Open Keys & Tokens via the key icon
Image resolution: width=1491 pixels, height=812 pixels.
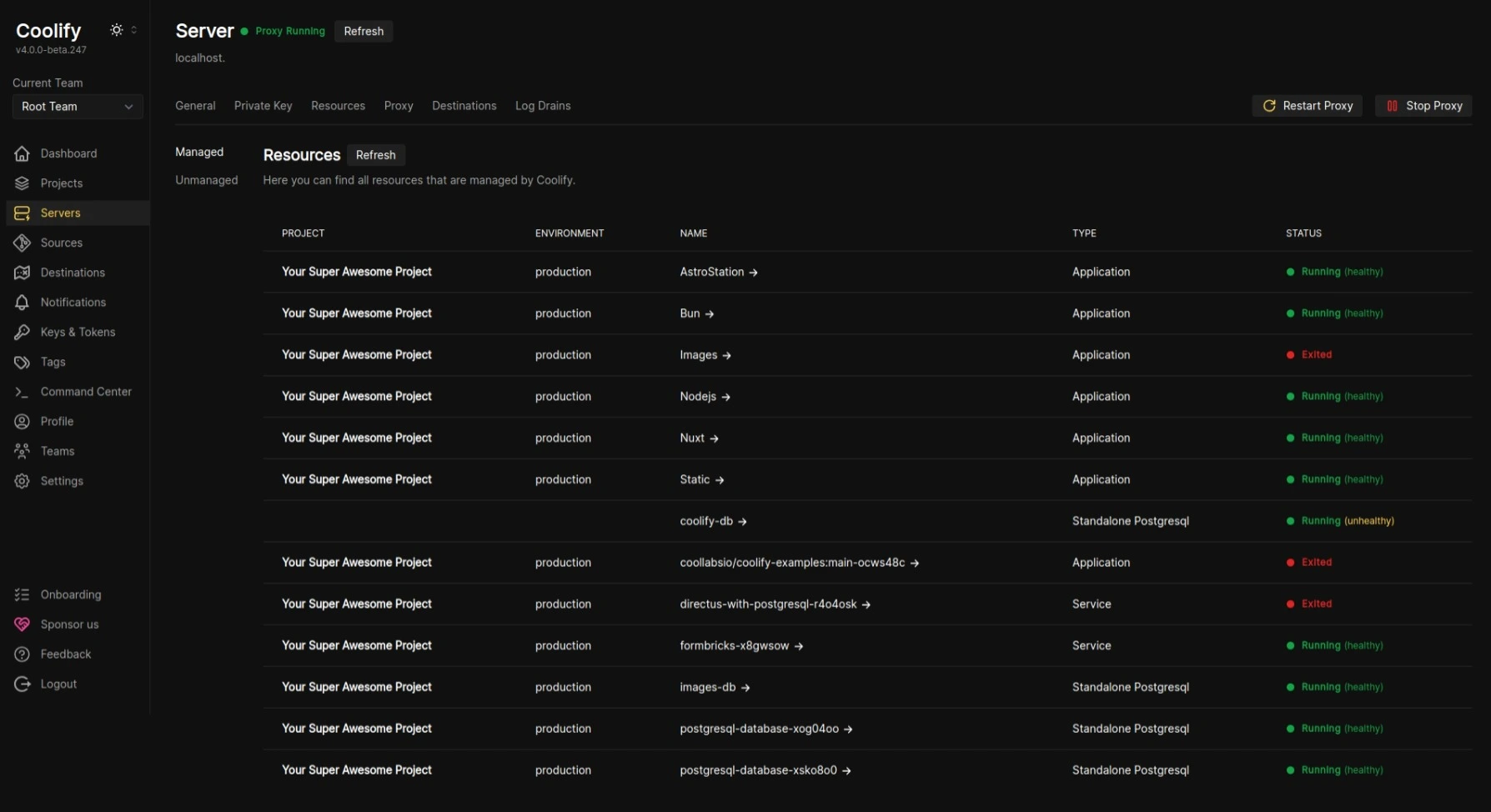[x=21, y=332]
